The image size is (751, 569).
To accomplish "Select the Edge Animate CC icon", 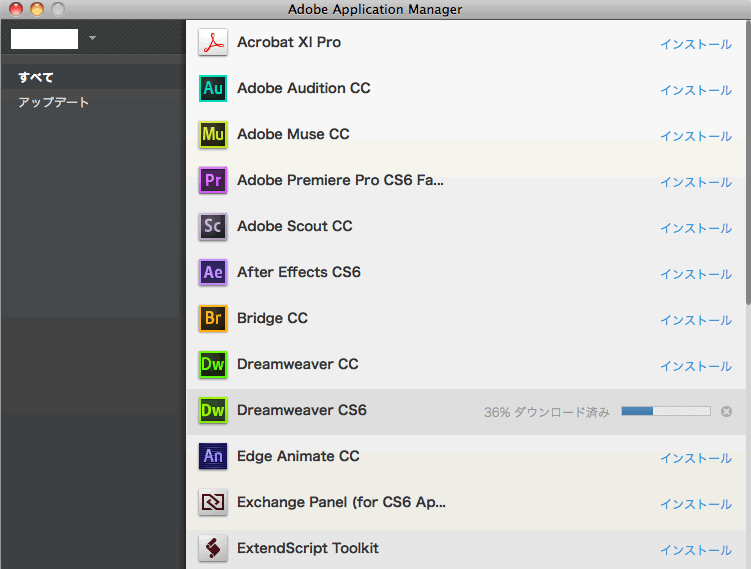I will pyautogui.click(x=213, y=456).
